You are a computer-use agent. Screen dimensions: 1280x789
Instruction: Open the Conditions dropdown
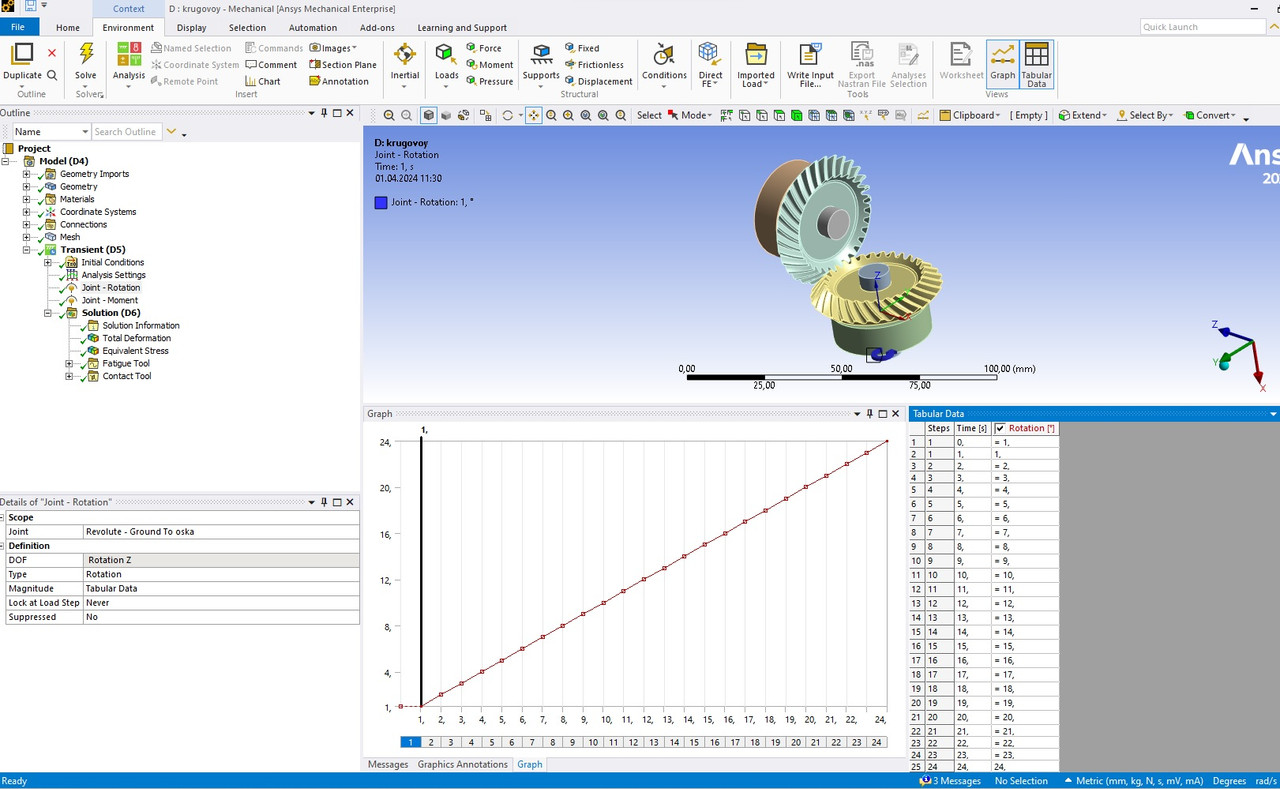point(664,65)
